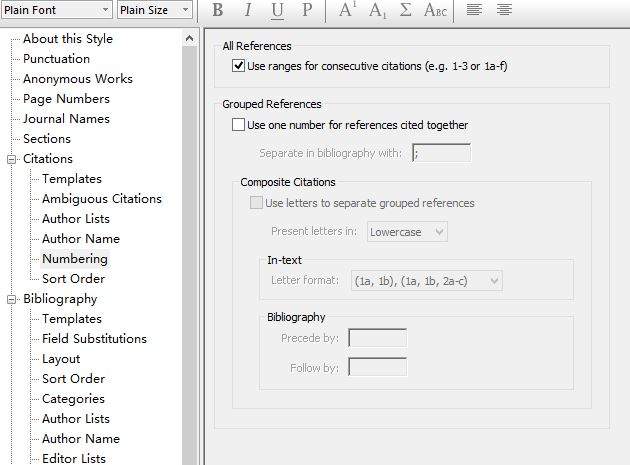Collapse the Bibliography tree node

pos(12,299)
